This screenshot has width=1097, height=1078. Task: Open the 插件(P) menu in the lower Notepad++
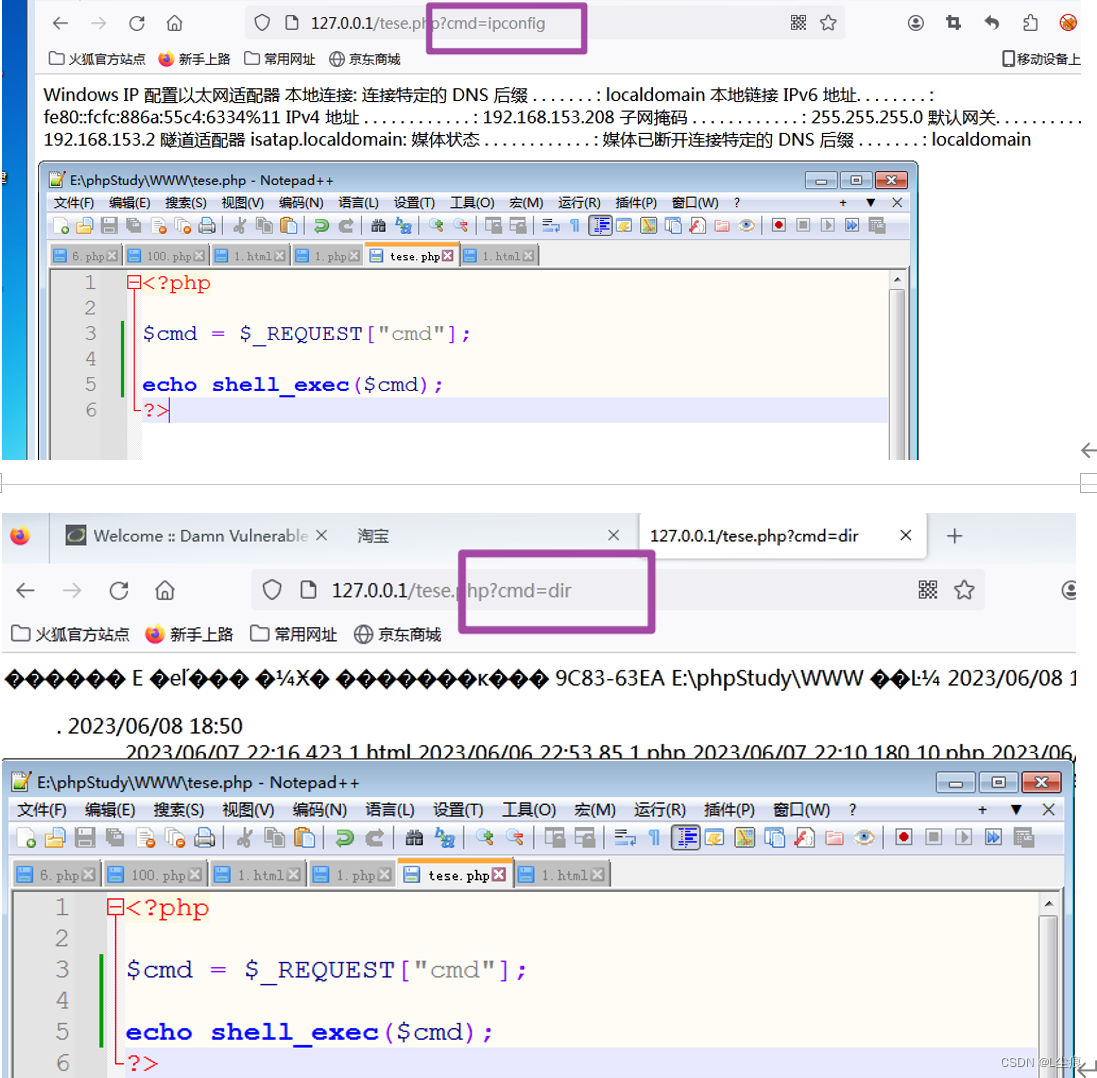click(x=729, y=809)
